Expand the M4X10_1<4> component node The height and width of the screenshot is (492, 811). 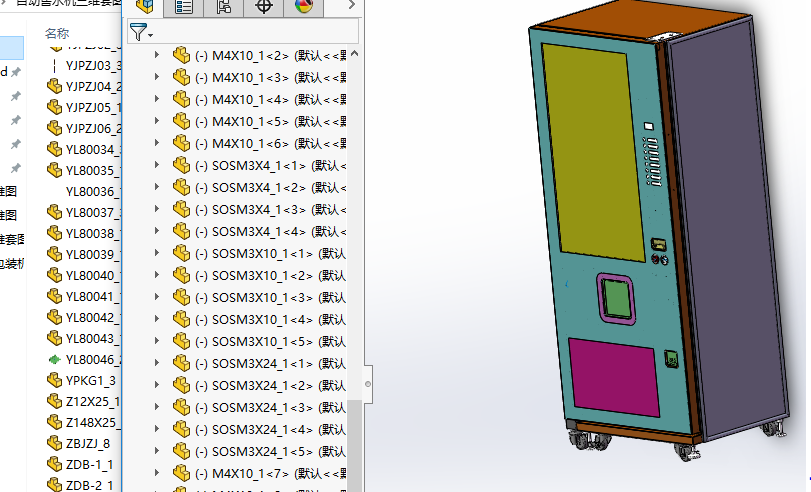point(157,99)
